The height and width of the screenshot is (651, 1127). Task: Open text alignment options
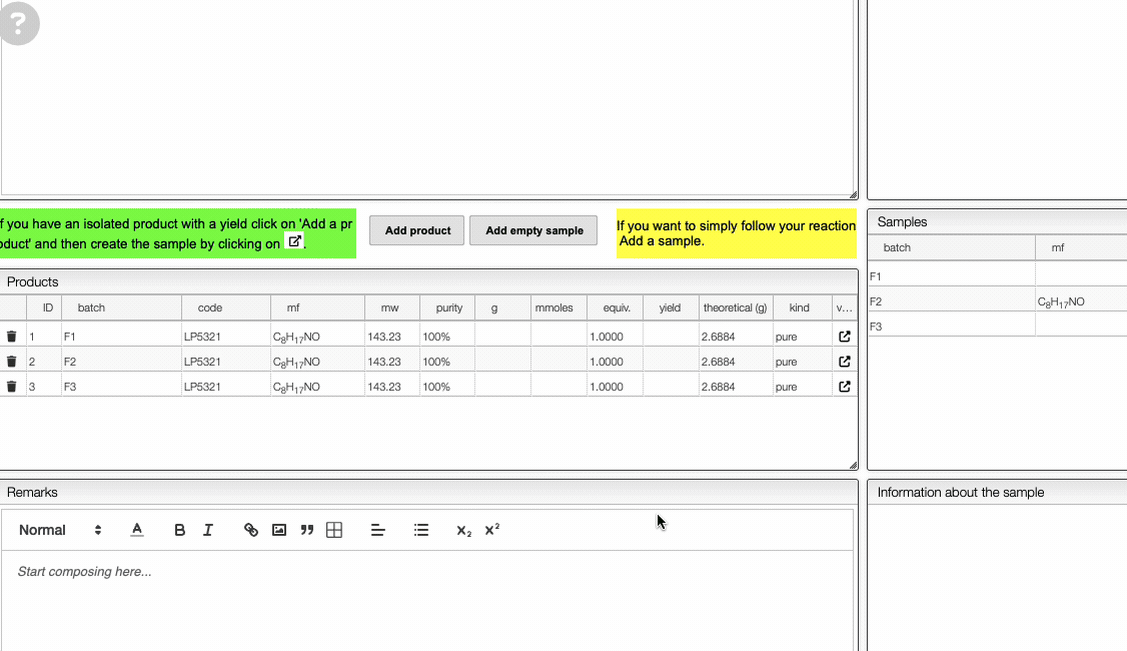[378, 530]
